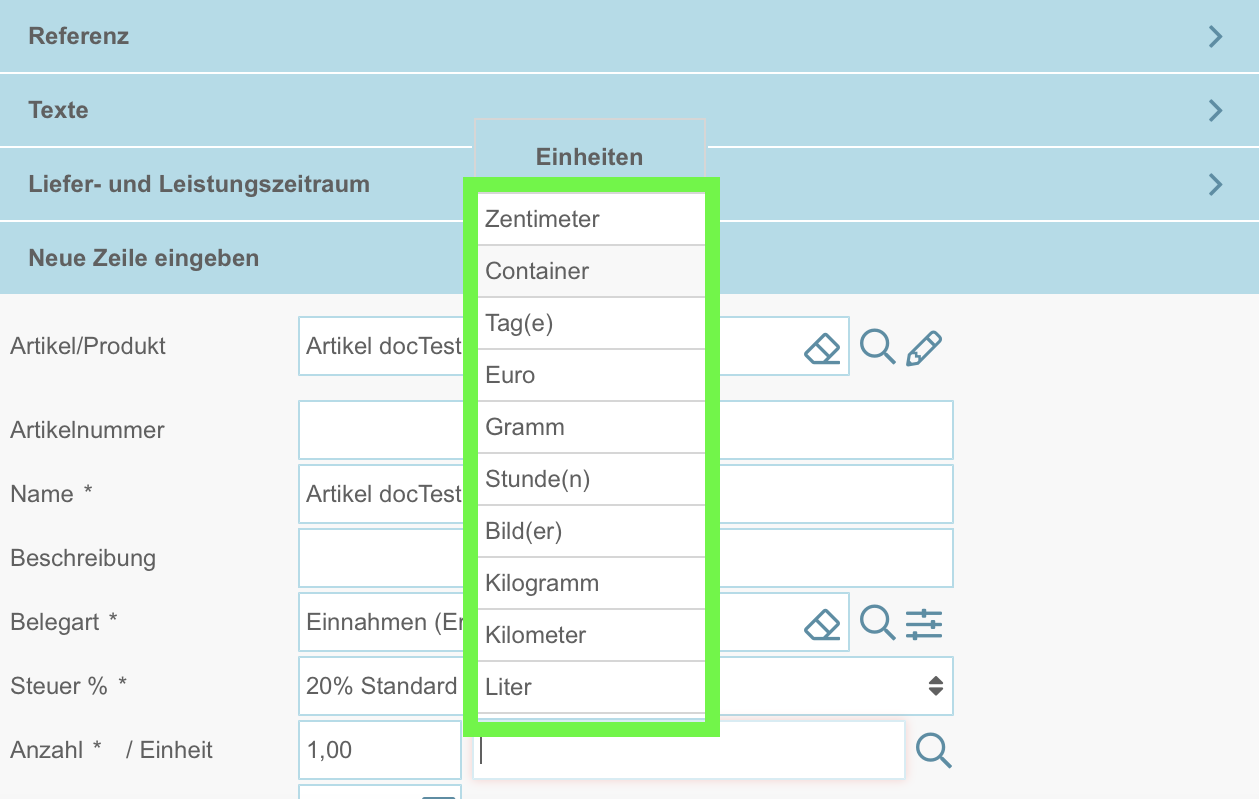Expand the Referenz section

click(x=1215, y=37)
